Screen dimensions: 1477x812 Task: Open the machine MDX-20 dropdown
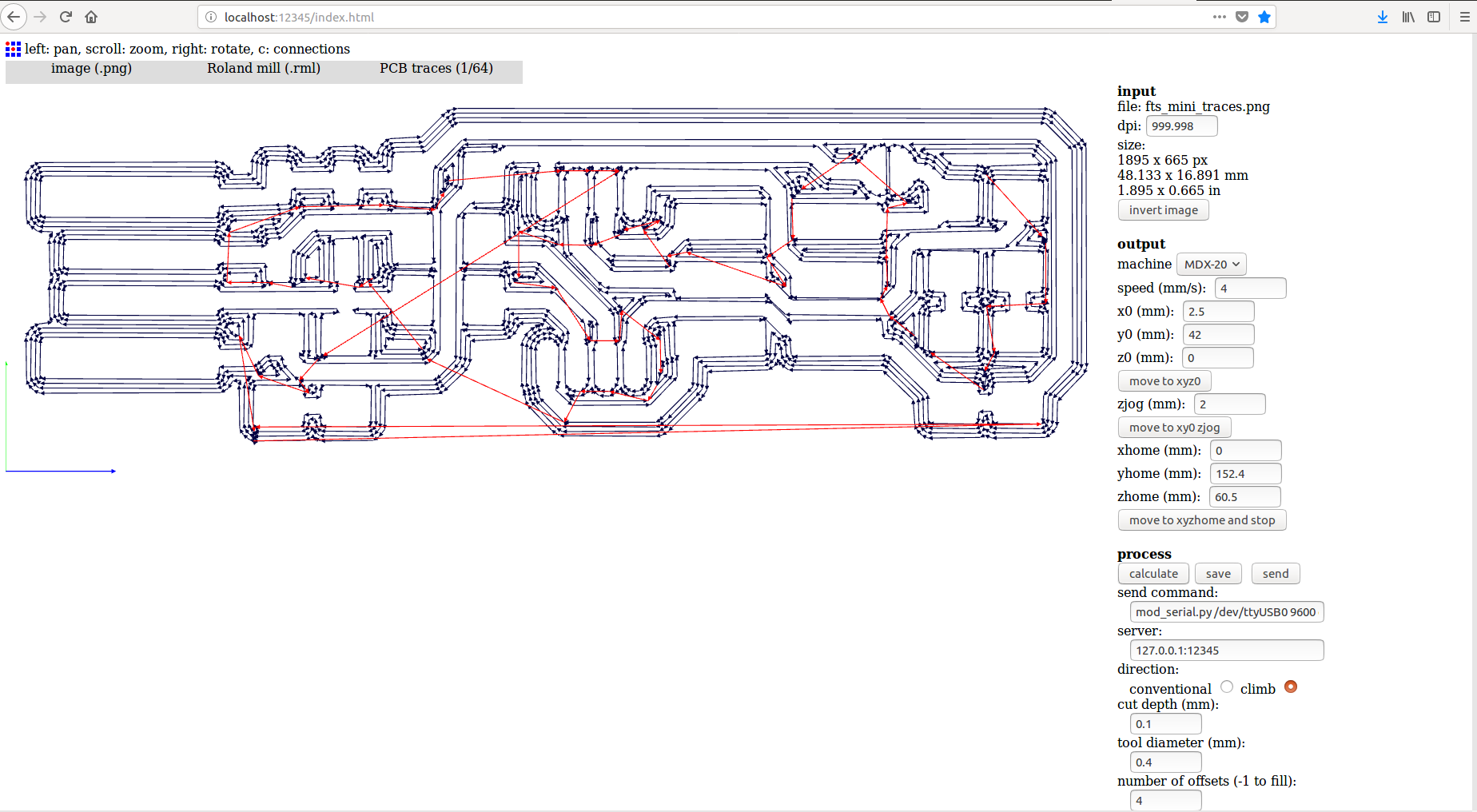pos(1212,264)
